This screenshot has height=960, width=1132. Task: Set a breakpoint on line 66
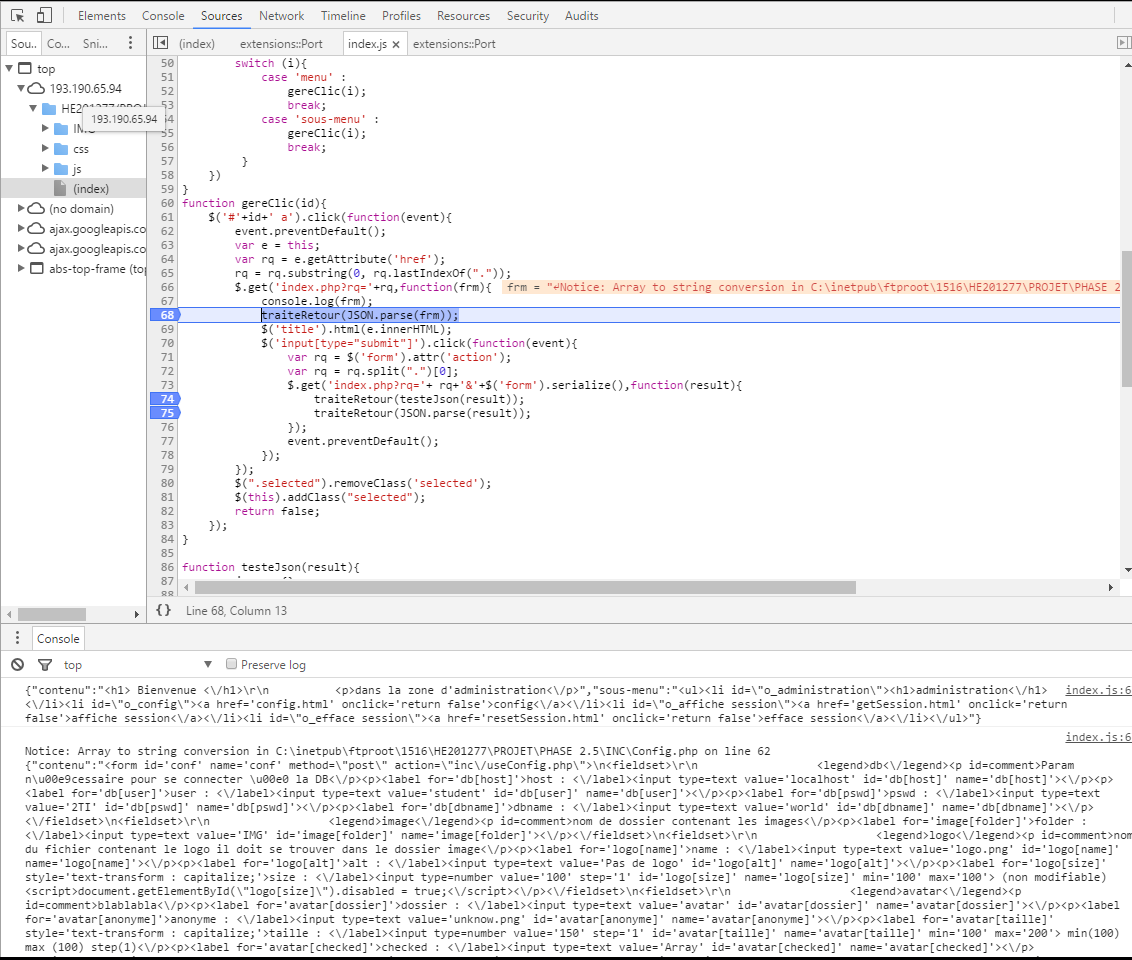(x=167, y=287)
